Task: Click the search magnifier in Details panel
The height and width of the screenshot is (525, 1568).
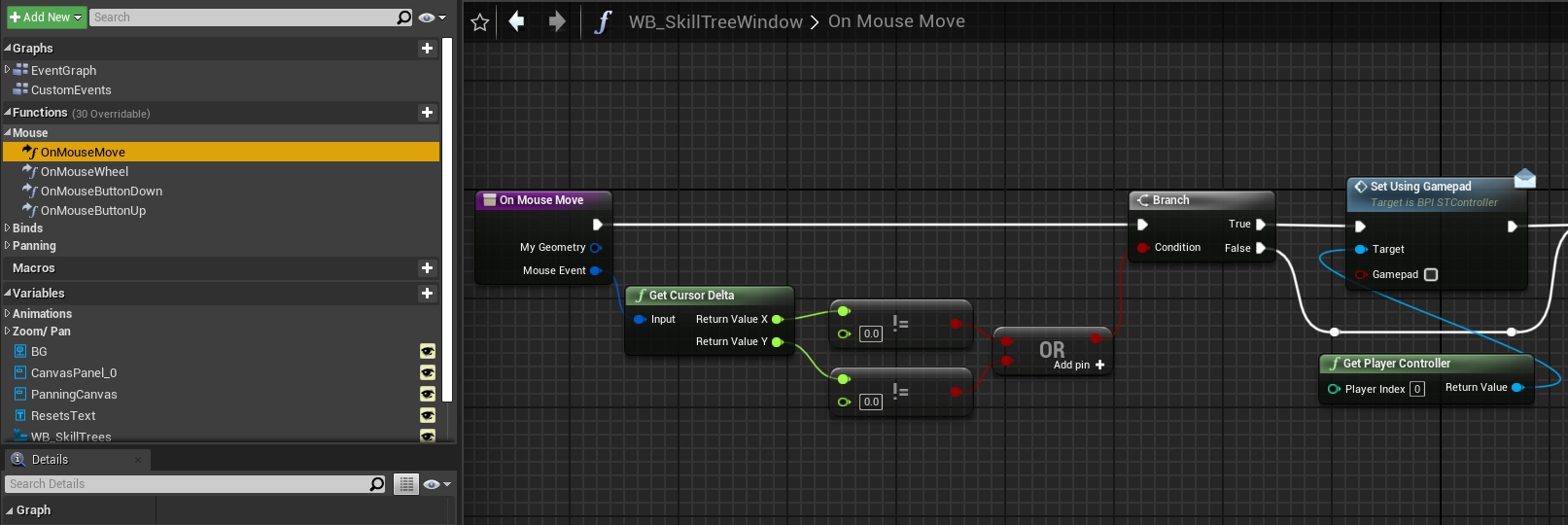Action: [377, 484]
